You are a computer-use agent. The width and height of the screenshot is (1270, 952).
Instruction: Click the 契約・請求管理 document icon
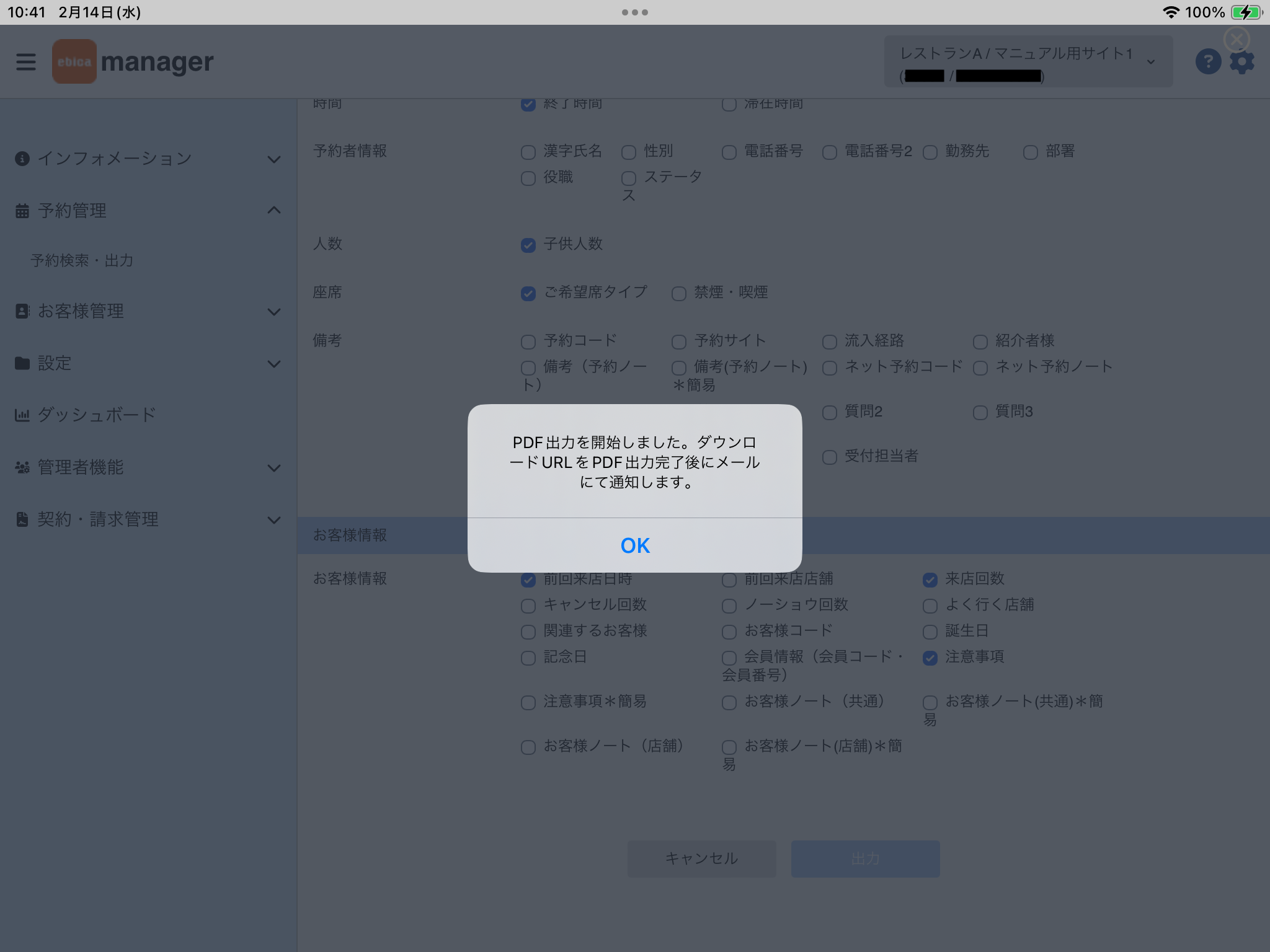coord(22,519)
